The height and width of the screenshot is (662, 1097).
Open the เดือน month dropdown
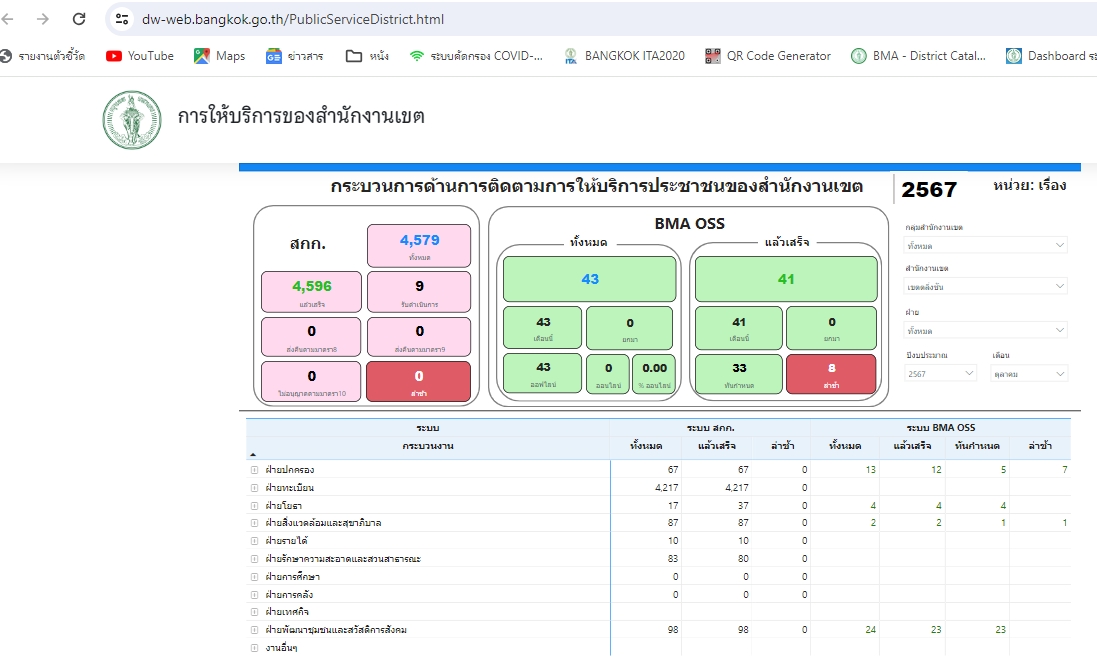point(1028,373)
